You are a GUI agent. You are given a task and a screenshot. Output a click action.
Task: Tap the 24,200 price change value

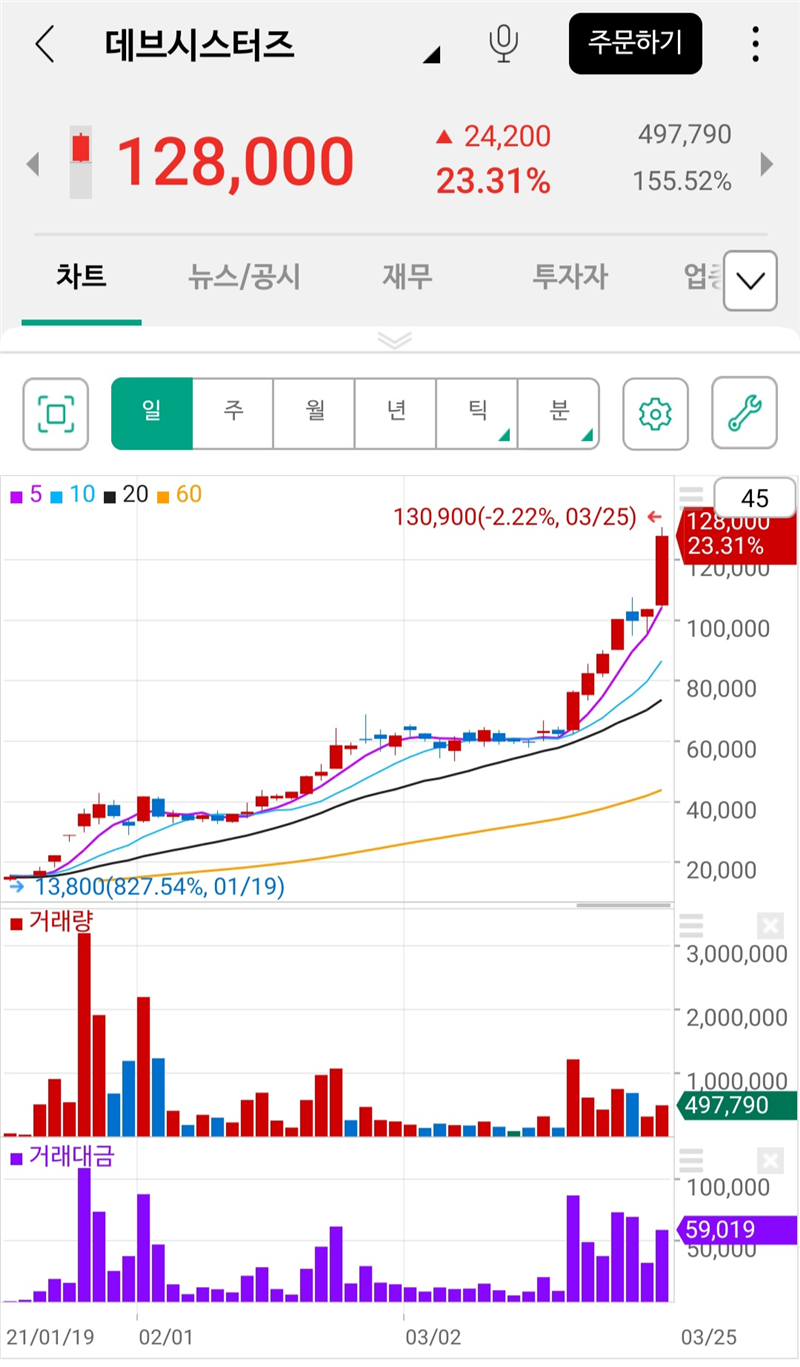click(x=493, y=135)
